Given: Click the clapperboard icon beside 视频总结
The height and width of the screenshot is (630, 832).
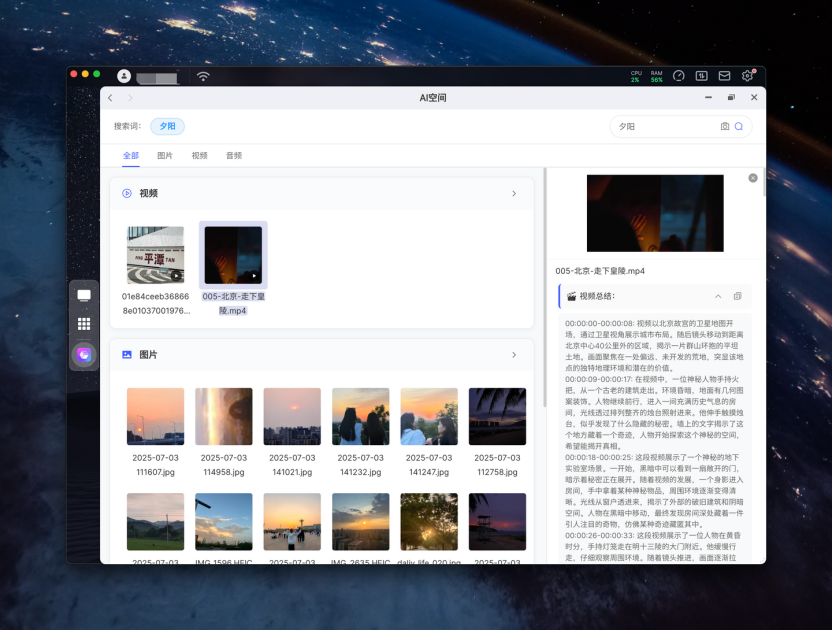Looking at the screenshot, I should 571,296.
